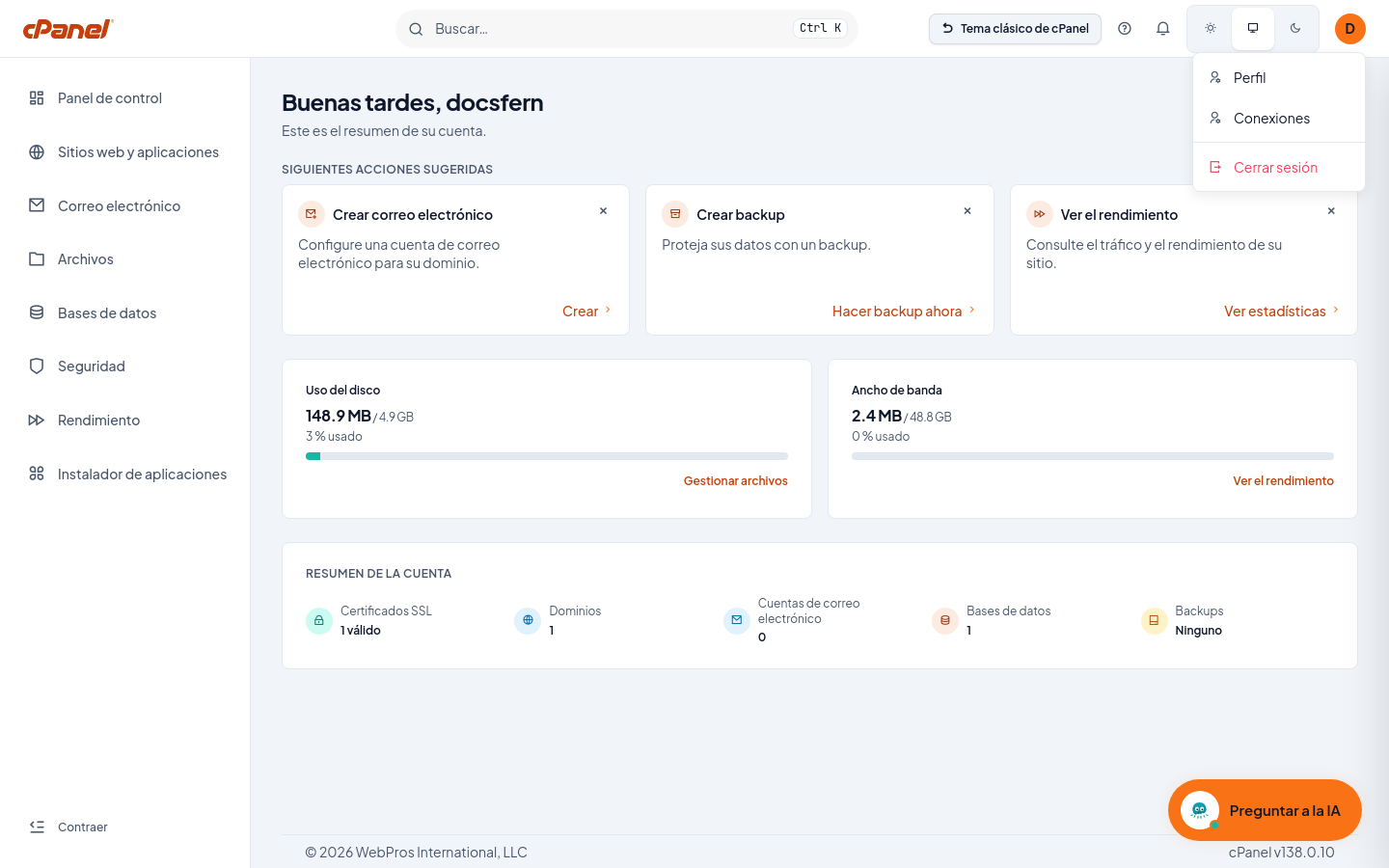The width and height of the screenshot is (1389, 868).
Task: Go to Correo electrónico in sidebar
Action: pos(125,206)
